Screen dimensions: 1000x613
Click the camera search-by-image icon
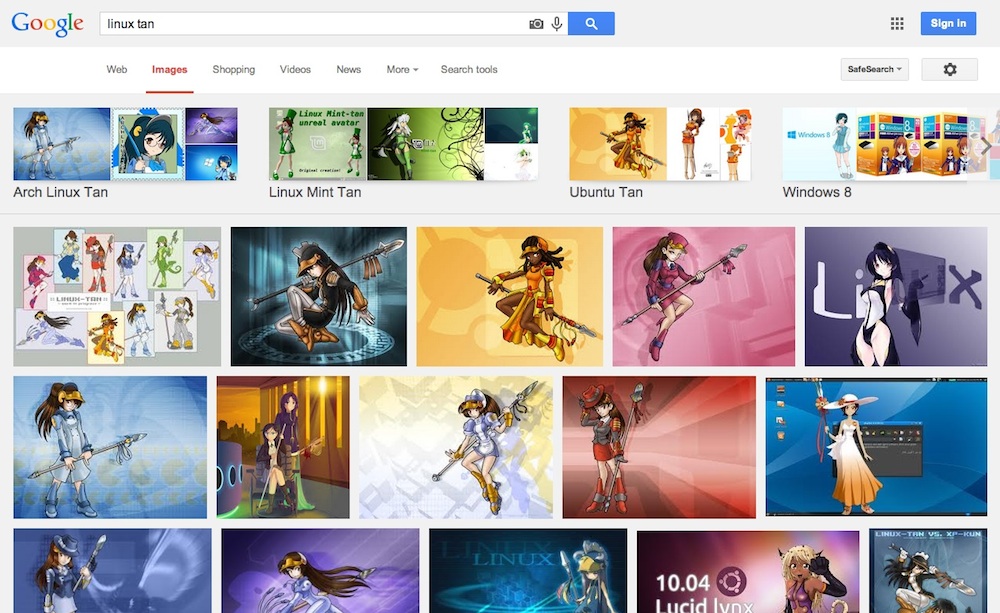[536, 24]
